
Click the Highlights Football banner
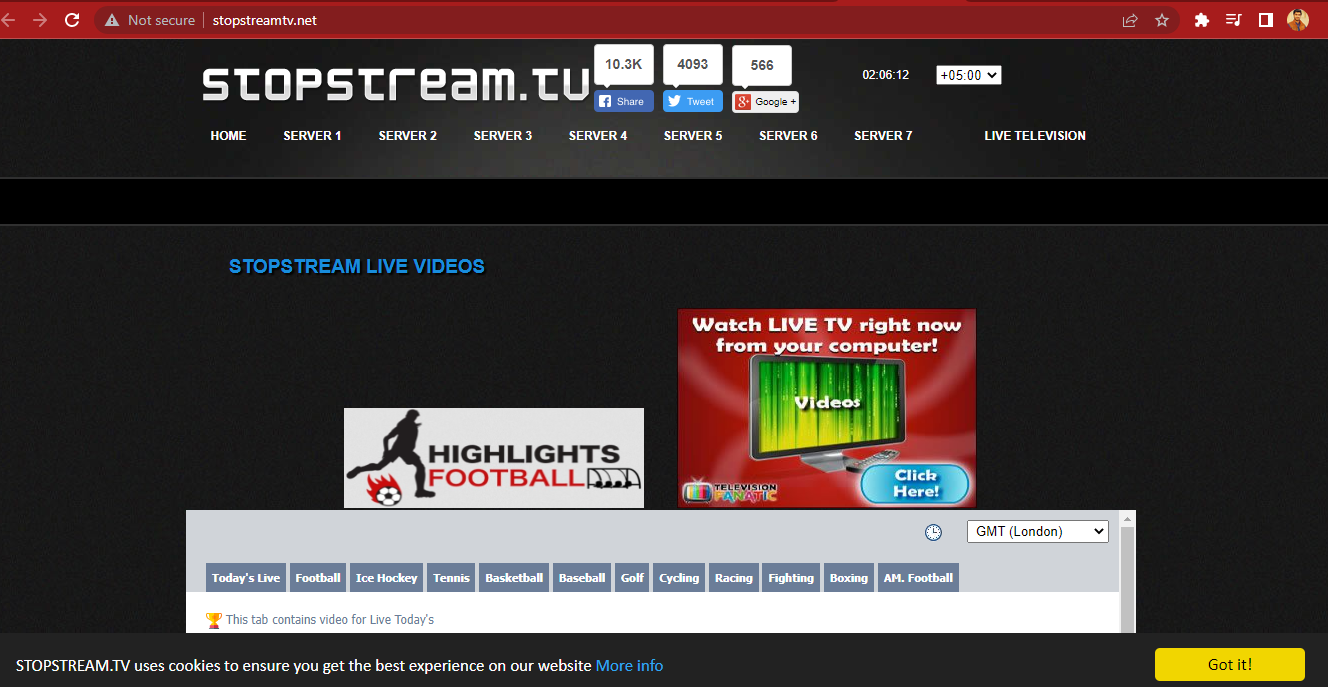click(x=494, y=458)
